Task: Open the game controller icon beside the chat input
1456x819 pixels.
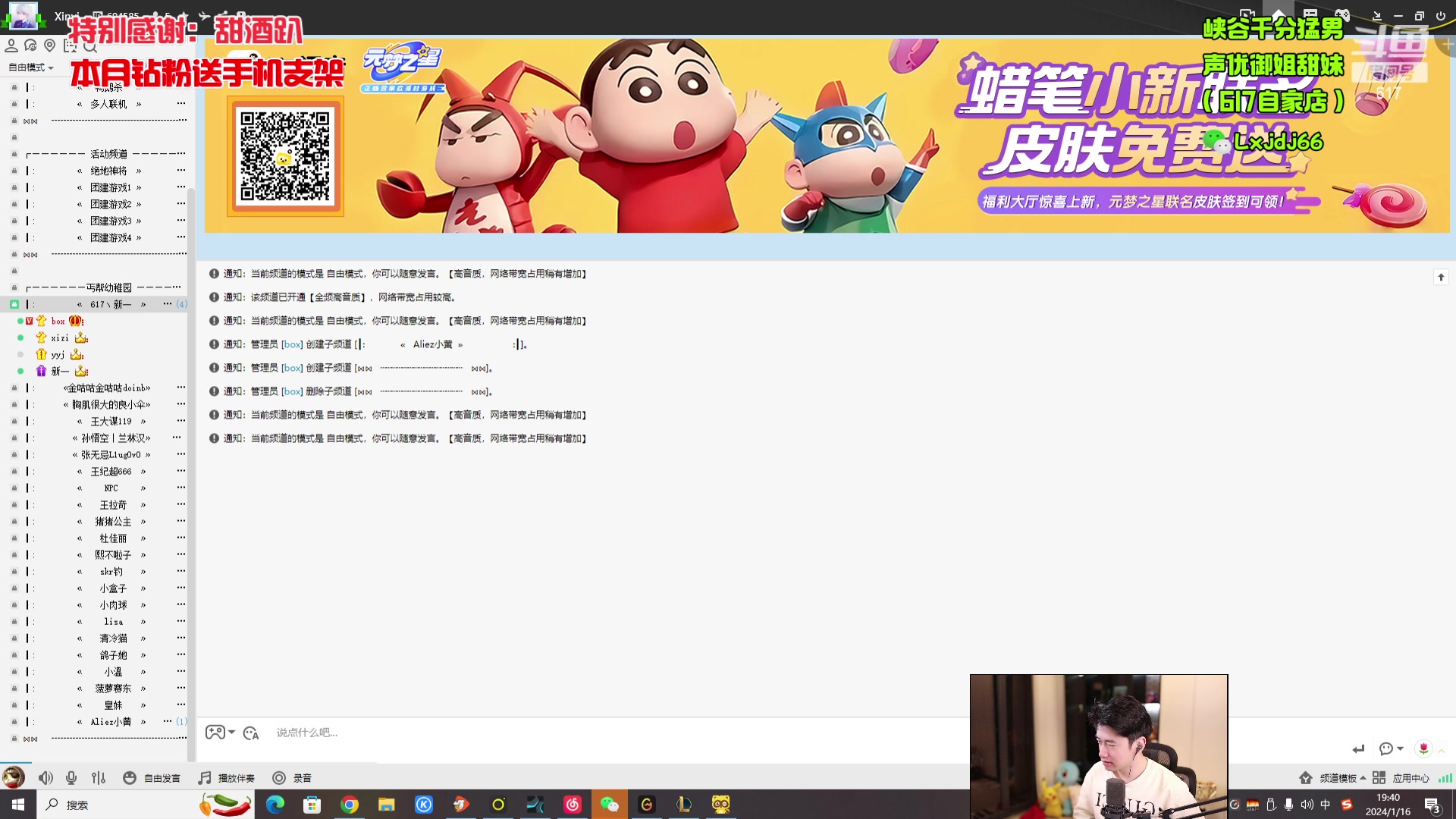Action: [x=215, y=733]
